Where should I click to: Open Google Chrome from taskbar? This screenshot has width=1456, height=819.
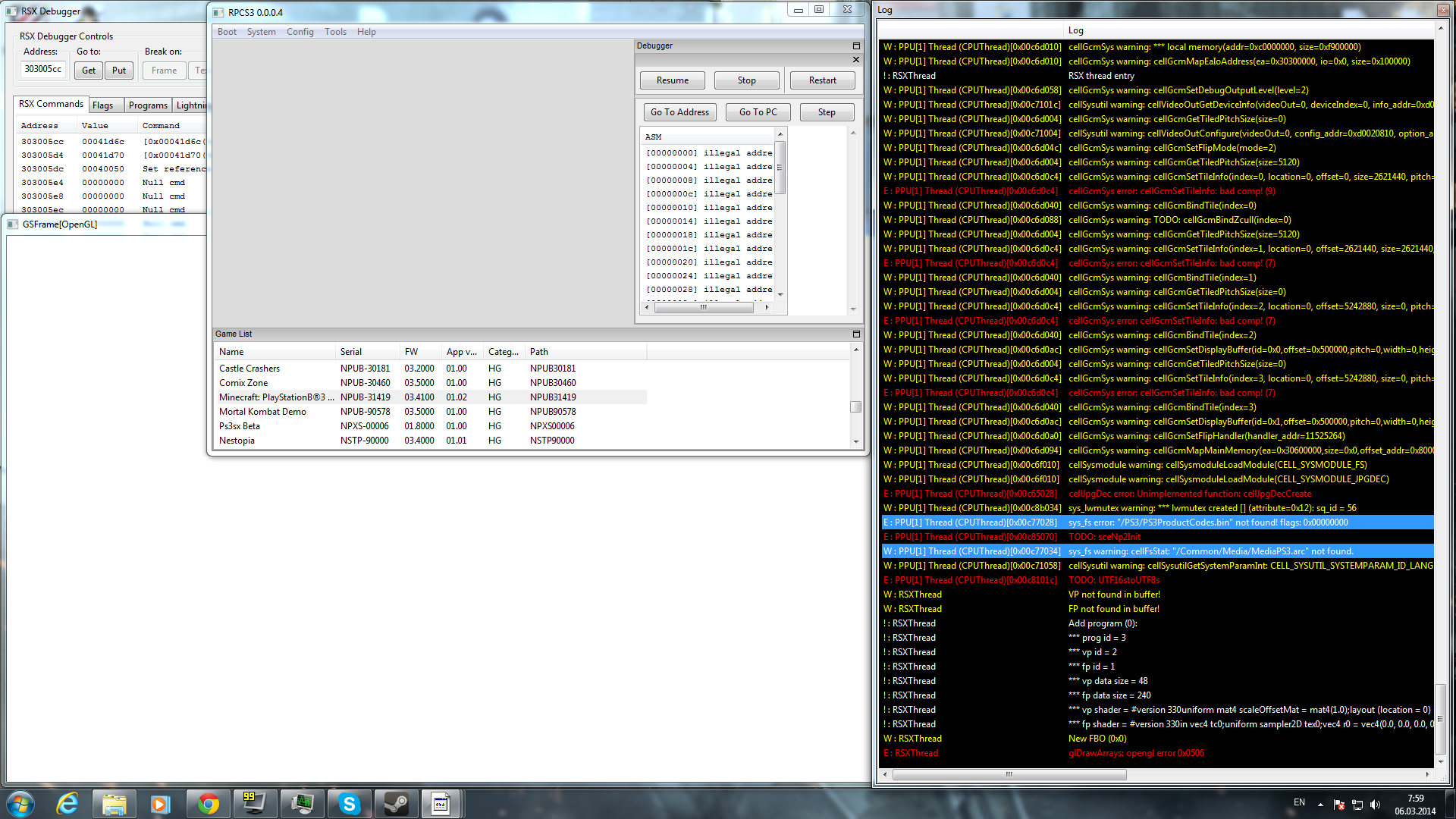[208, 804]
